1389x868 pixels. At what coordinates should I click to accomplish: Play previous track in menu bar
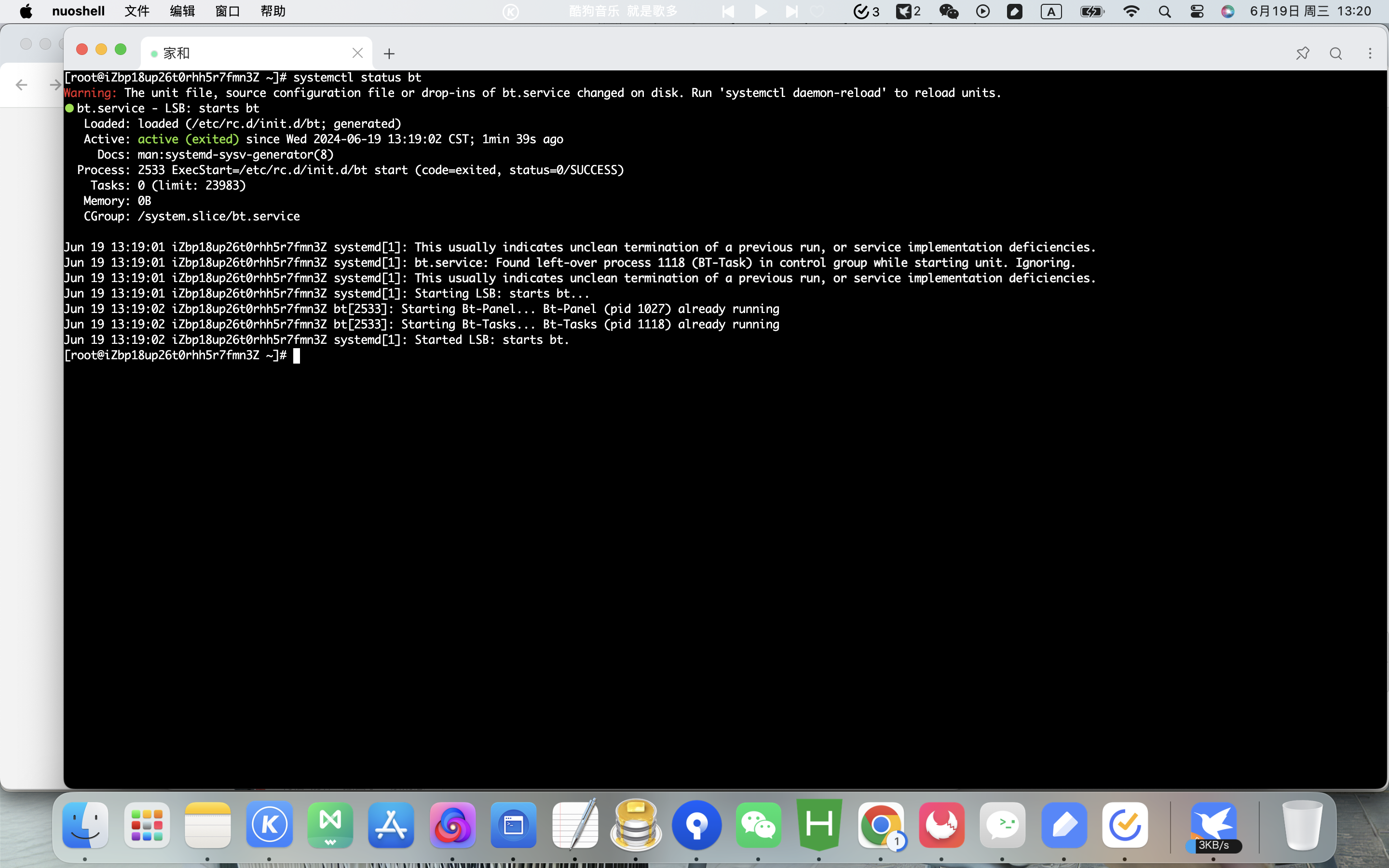click(x=728, y=12)
